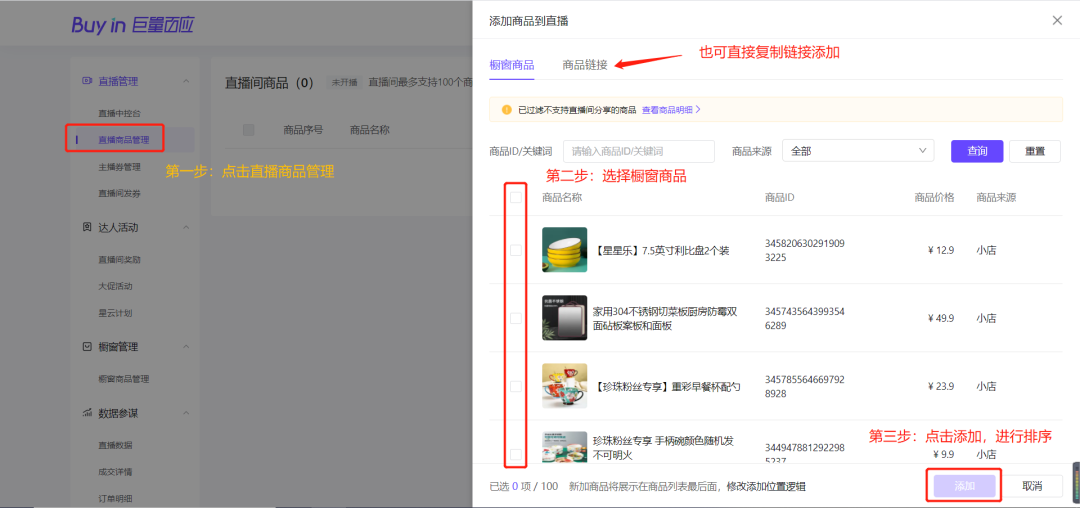Click the Buy in 巨量百应 logo
Screen dimensions: 1080x508
133,25
